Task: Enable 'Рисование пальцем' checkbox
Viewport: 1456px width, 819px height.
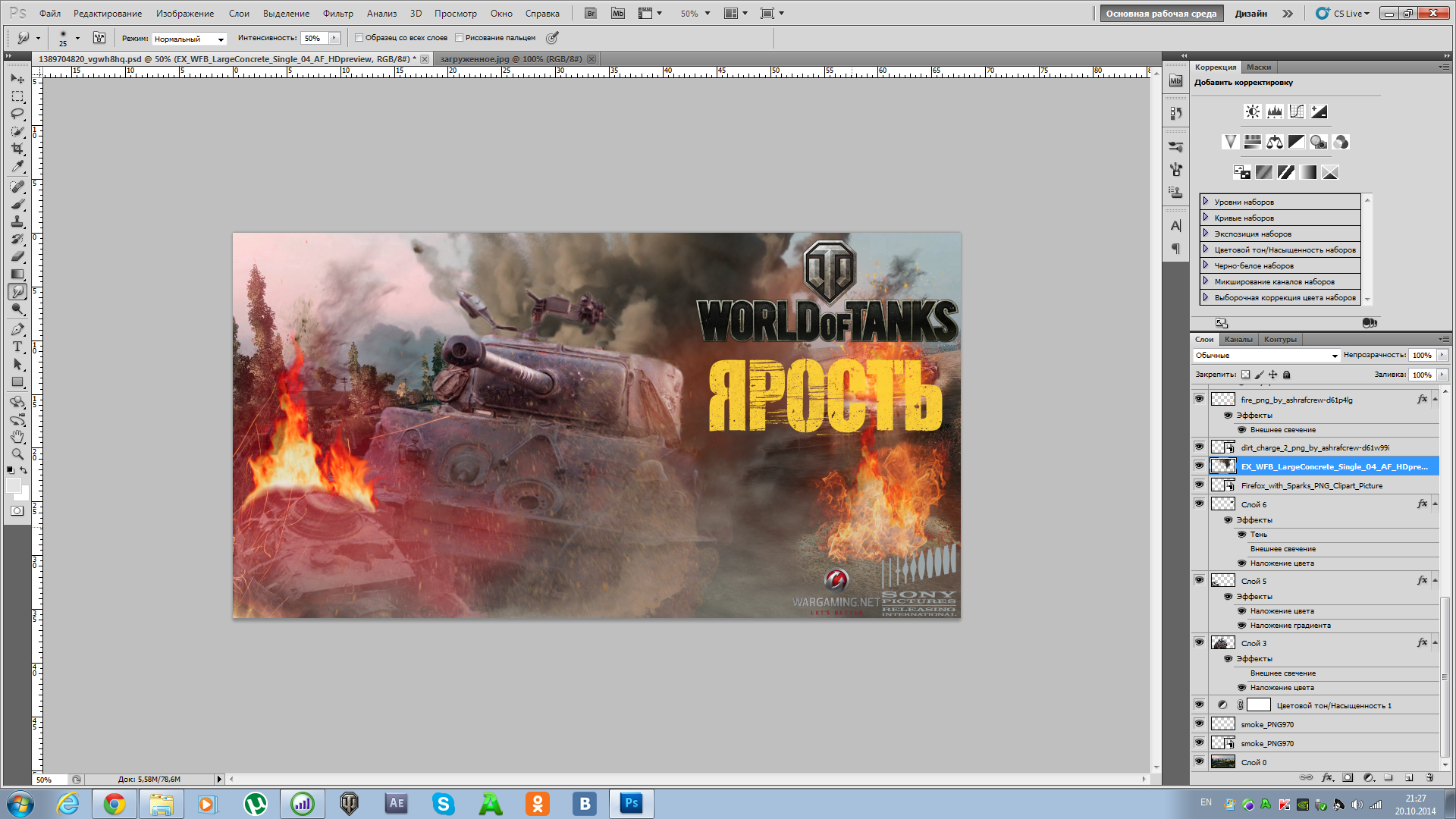Action: coord(459,38)
